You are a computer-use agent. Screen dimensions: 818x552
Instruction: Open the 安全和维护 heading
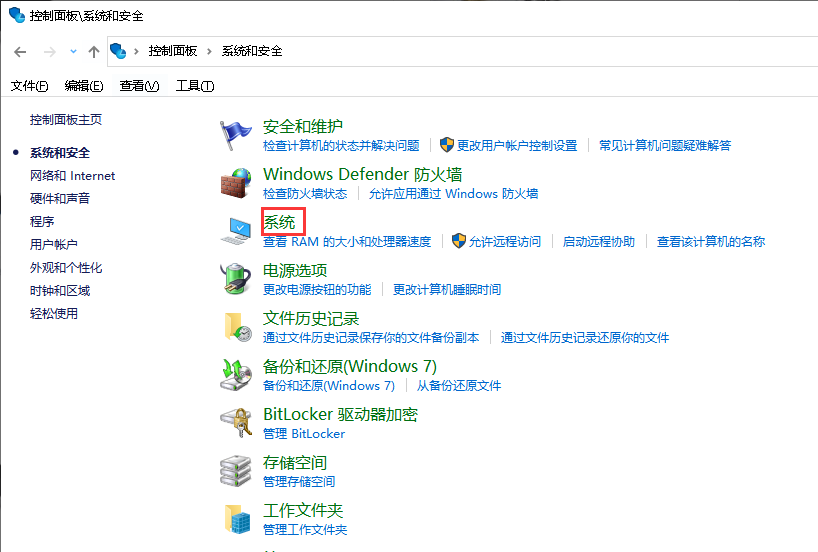tap(303, 126)
